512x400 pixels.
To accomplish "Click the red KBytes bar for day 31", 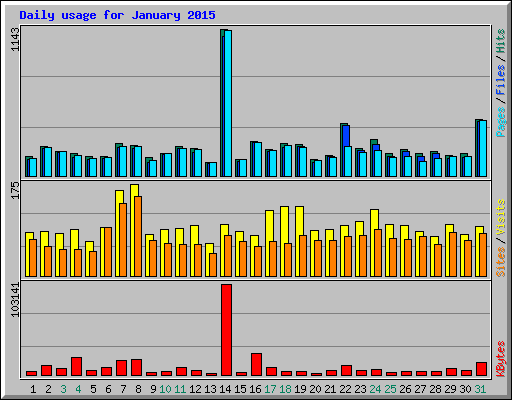I will tap(481, 369).
